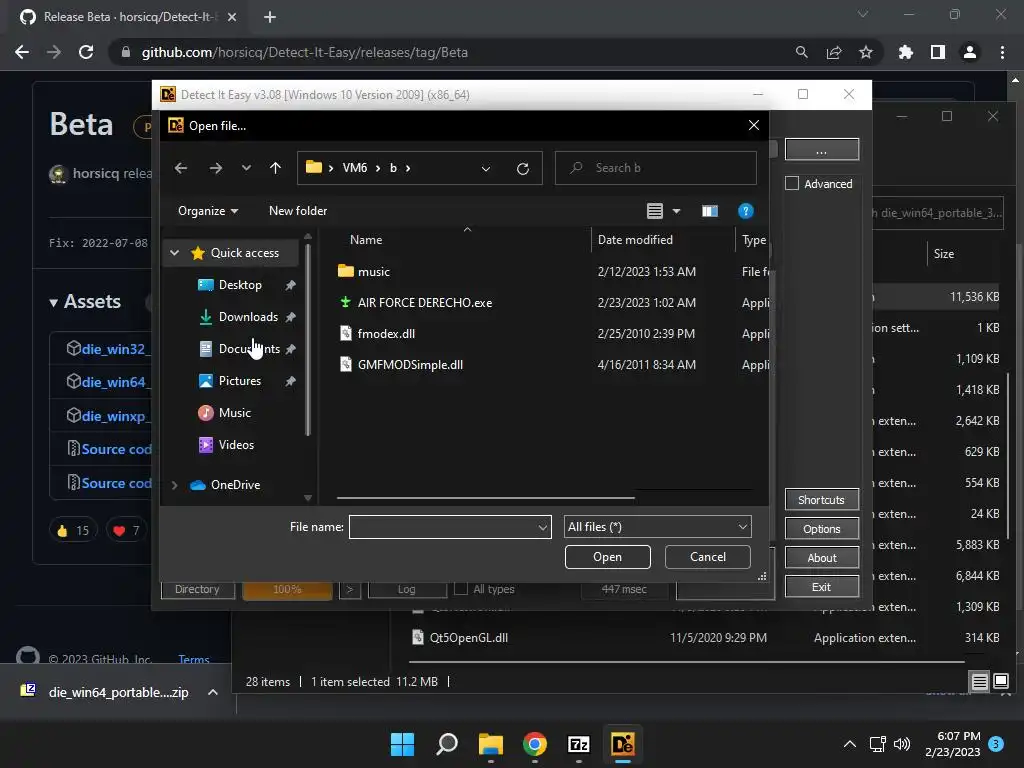Collapse the Assets section triangle

pos(54,302)
